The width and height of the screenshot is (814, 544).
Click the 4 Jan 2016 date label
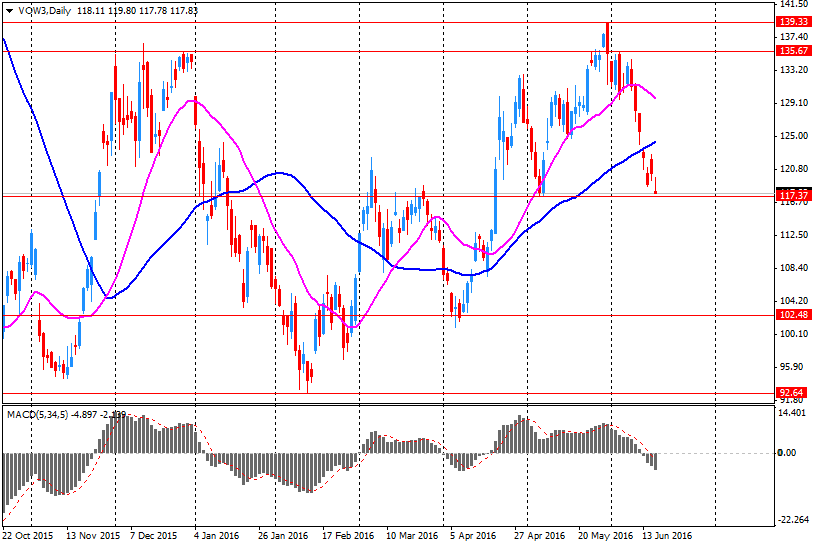[x=216, y=535]
